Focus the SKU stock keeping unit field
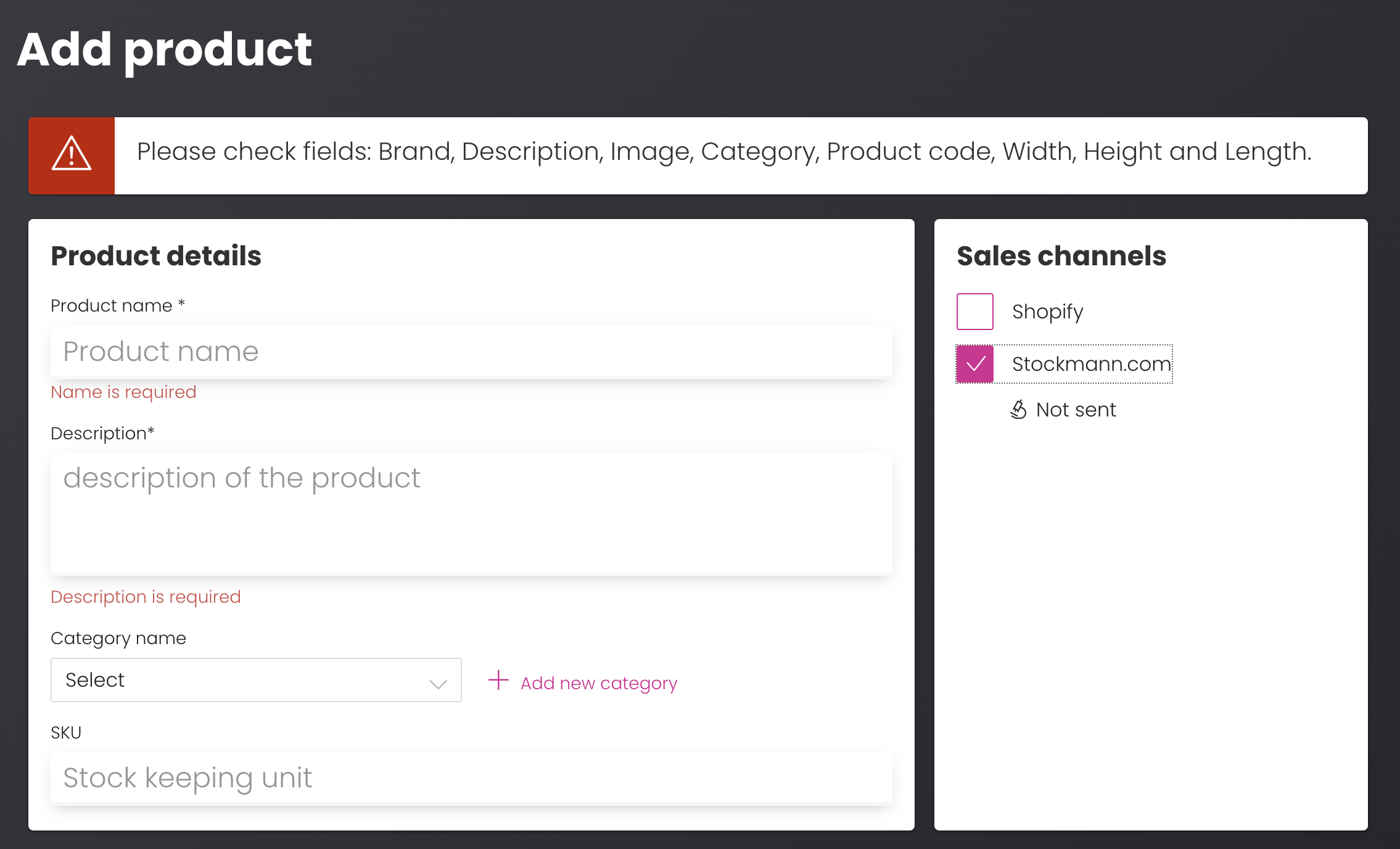This screenshot has width=1400, height=849. pos(471,777)
